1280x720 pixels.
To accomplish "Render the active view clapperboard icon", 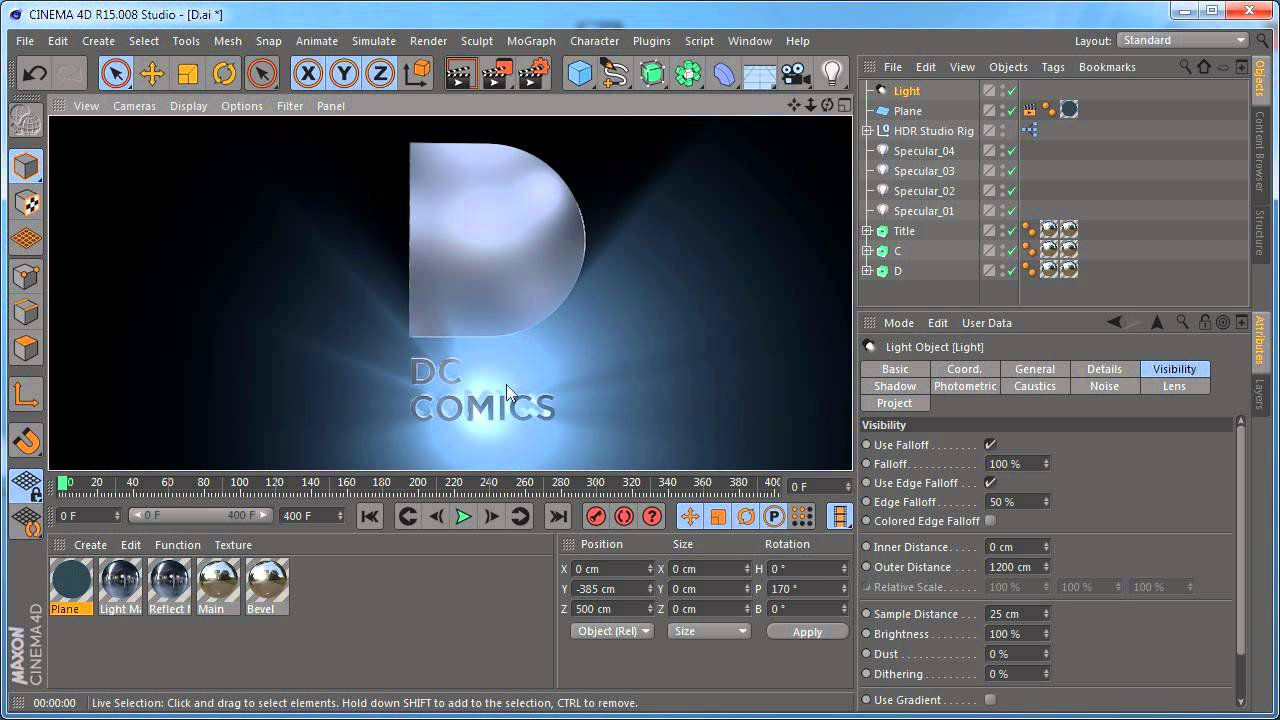I will (x=460, y=74).
